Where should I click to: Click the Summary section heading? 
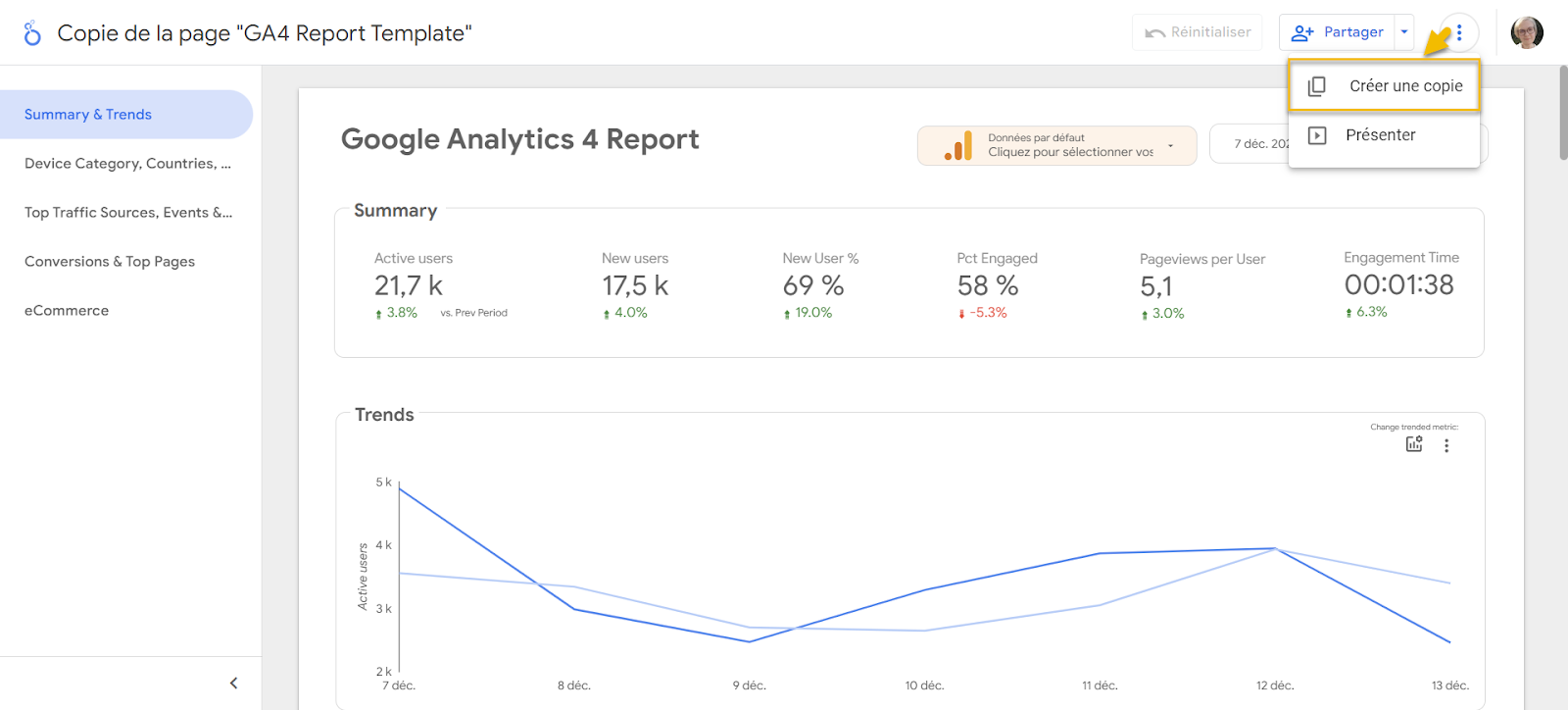pos(396,211)
